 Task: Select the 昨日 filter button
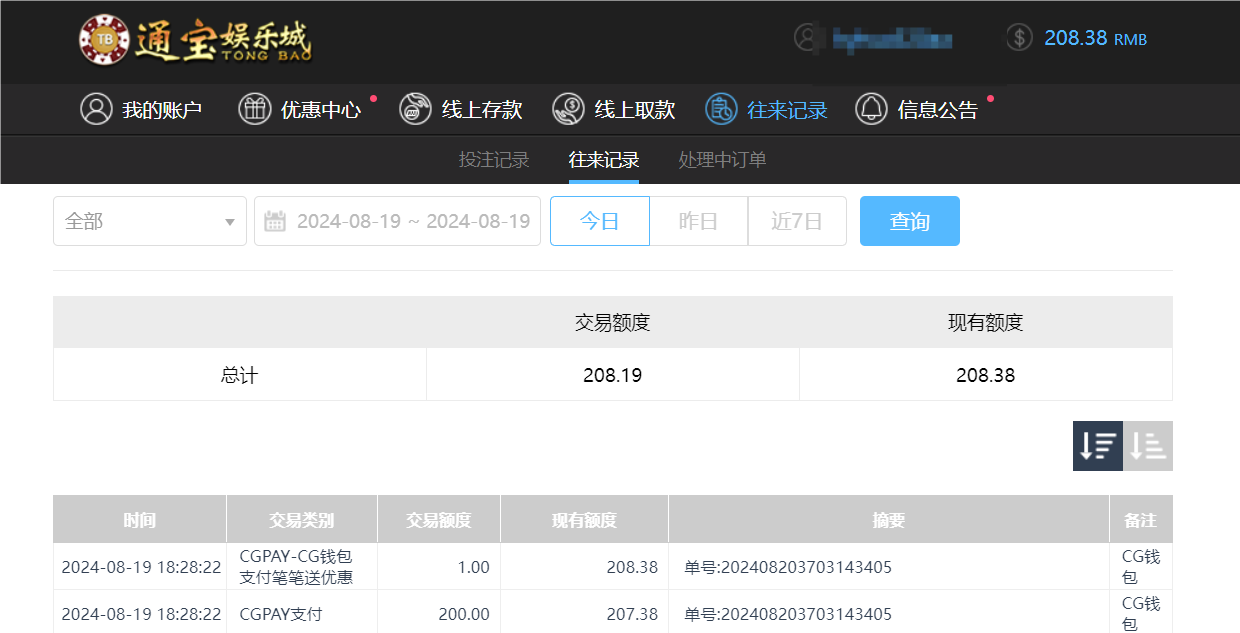click(x=698, y=221)
